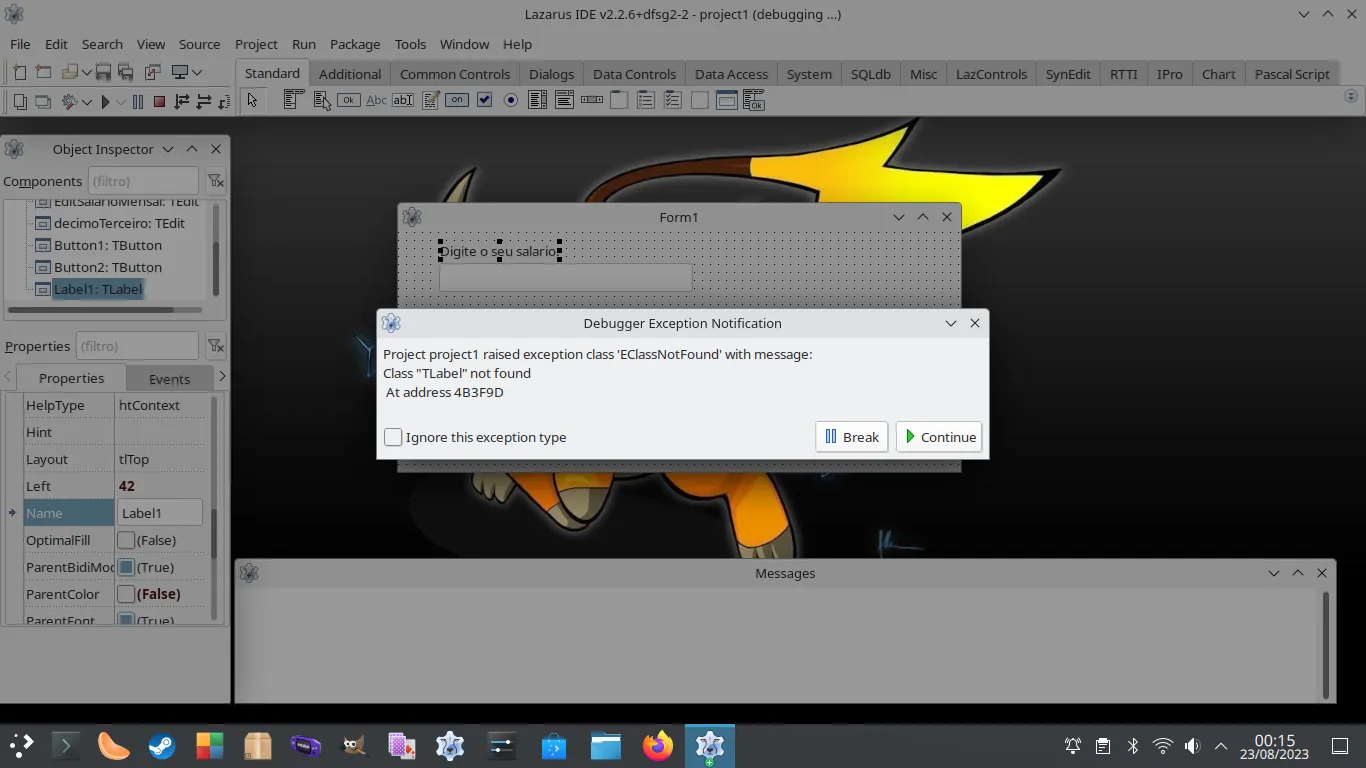Select the TMemo component icon
Image resolution: width=1366 pixels, height=768 pixels.
(x=430, y=100)
